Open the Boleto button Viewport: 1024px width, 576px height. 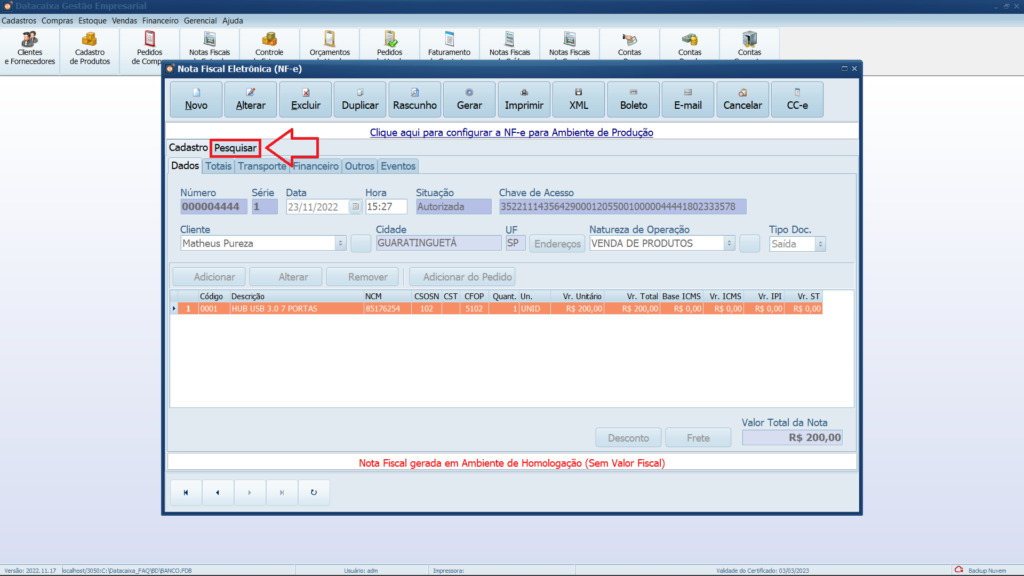click(x=633, y=100)
